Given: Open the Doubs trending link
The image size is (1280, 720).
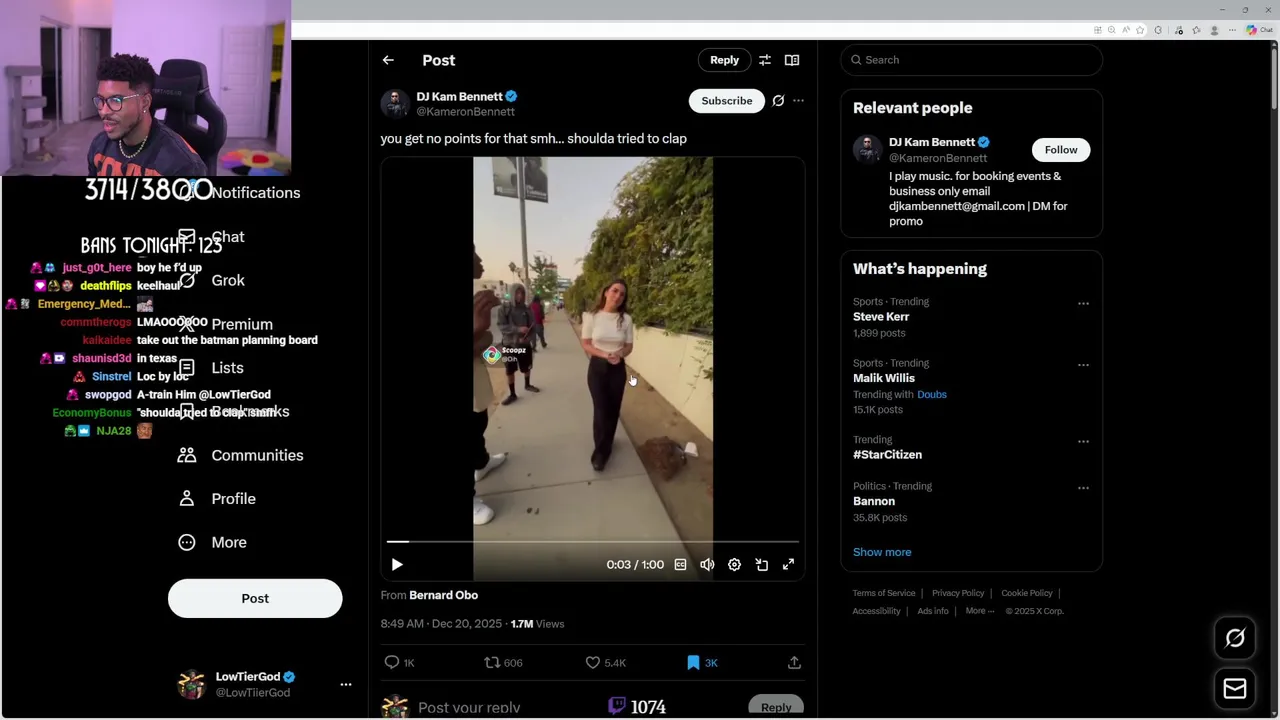Looking at the screenshot, I should point(932,394).
